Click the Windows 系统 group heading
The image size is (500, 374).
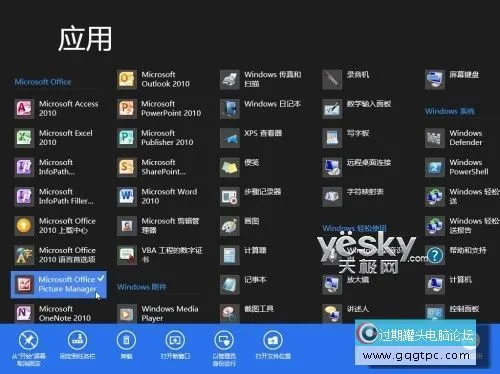(450, 111)
